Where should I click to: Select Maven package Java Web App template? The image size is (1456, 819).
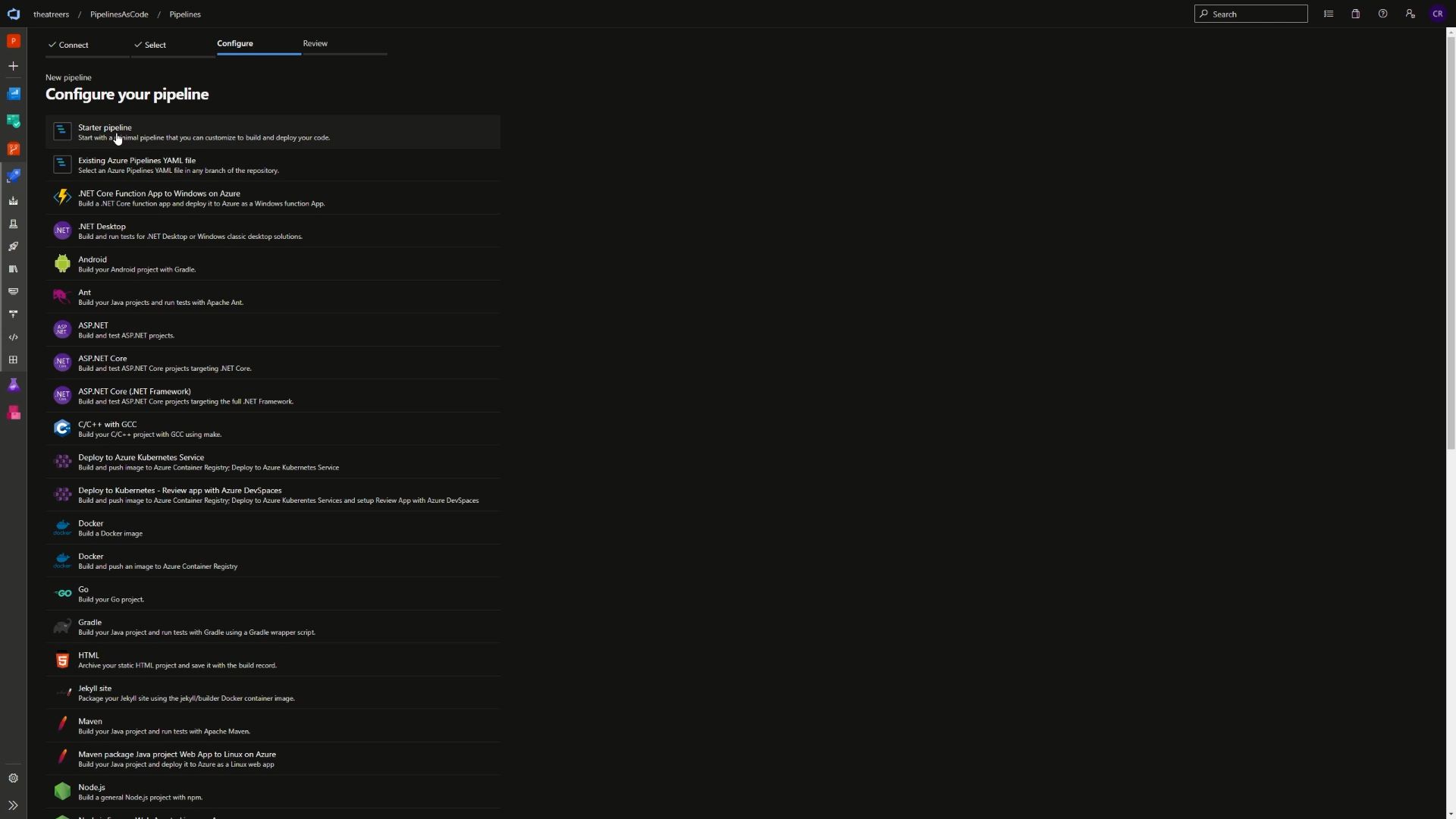(273, 758)
